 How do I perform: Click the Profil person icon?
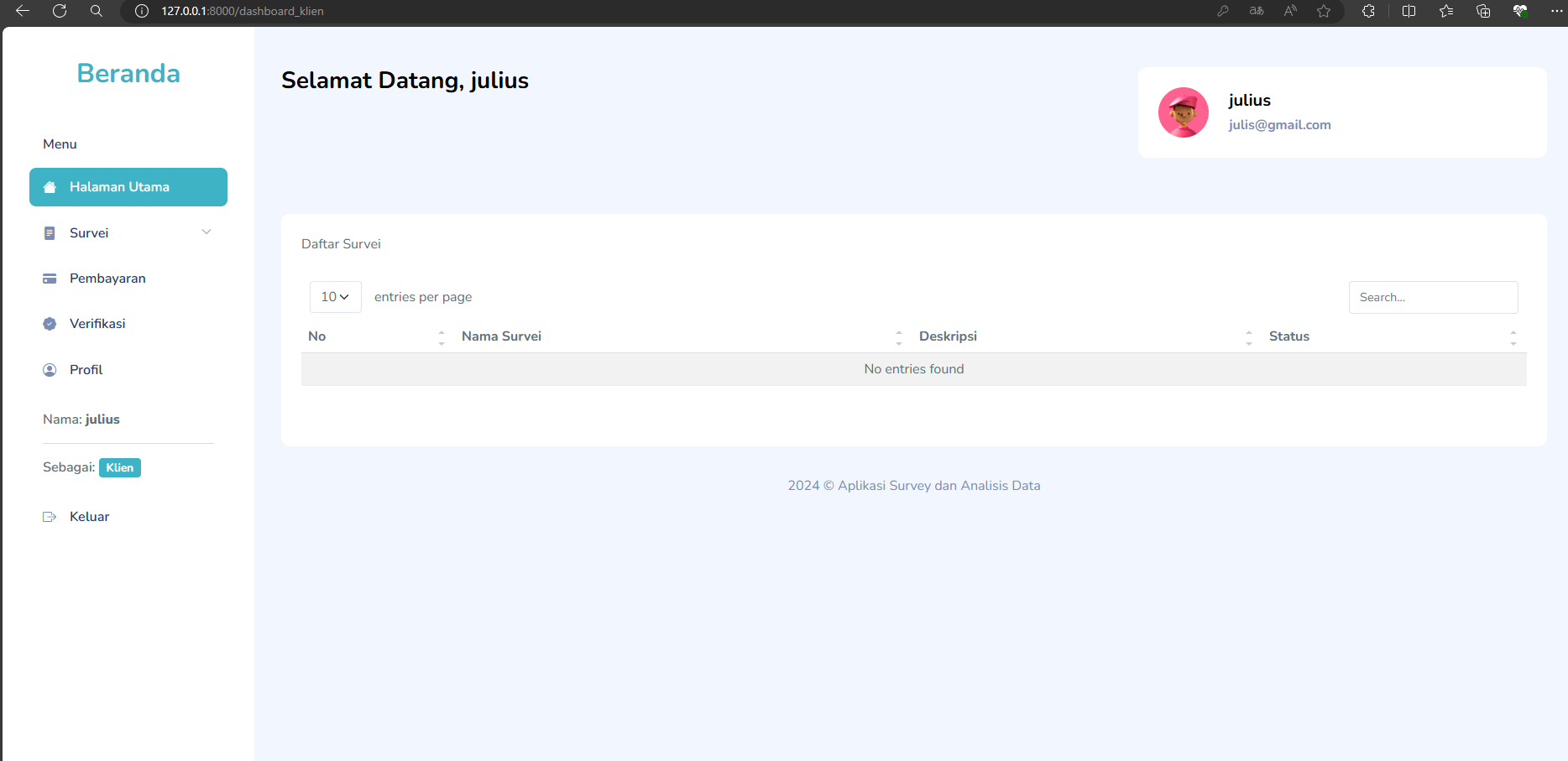pos(50,370)
